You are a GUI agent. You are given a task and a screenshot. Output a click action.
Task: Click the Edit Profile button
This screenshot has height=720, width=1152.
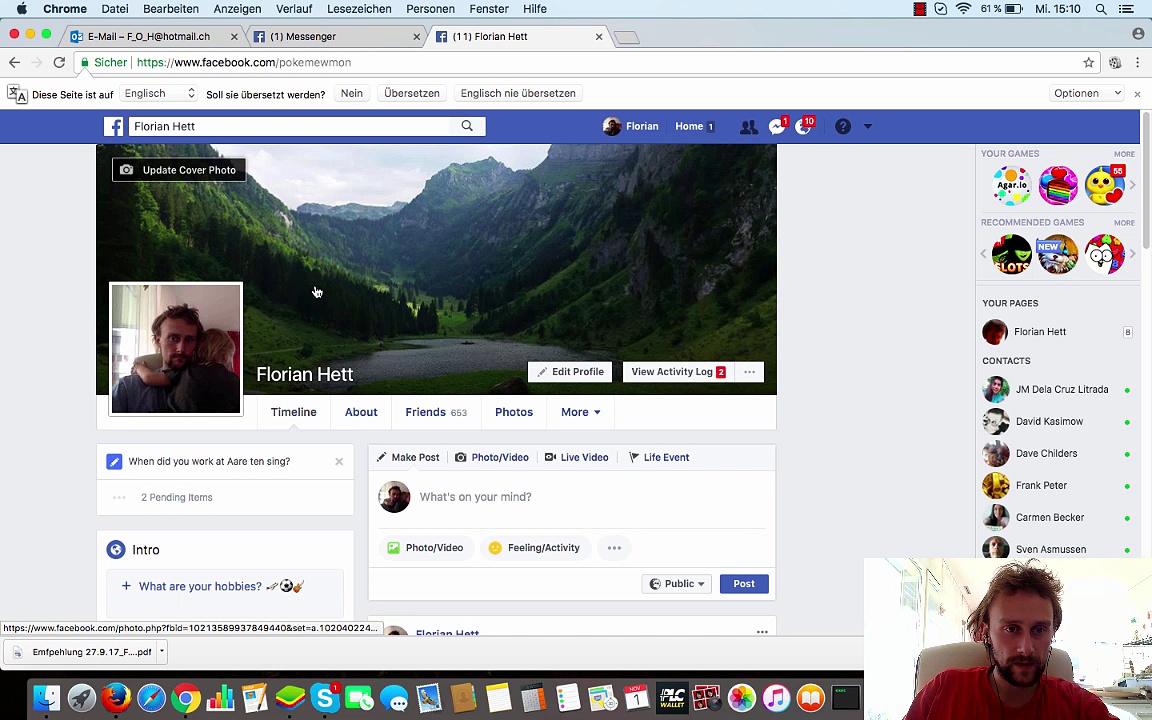coord(570,372)
